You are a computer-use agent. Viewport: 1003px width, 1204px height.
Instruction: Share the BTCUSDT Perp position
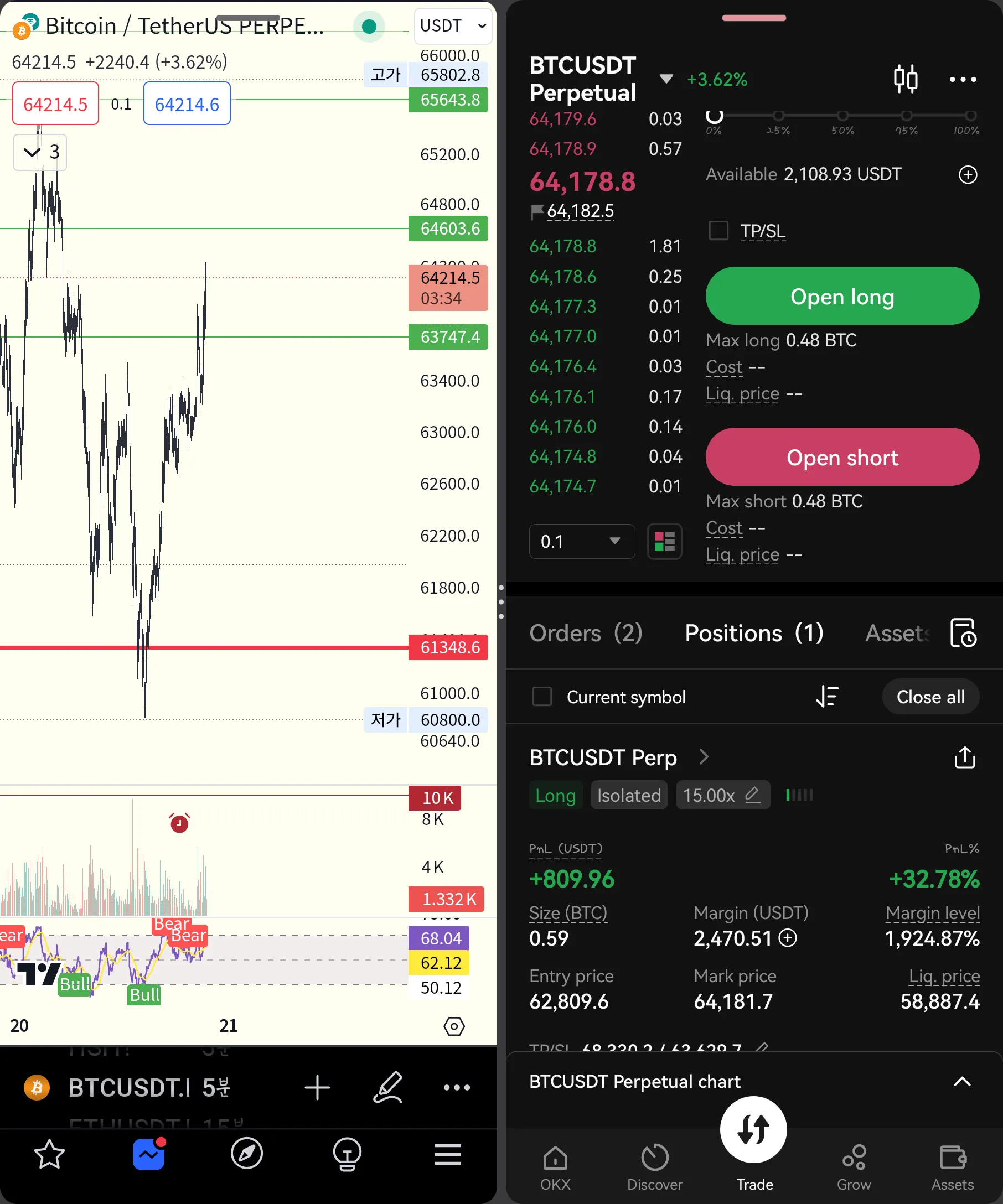(x=965, y=757)
